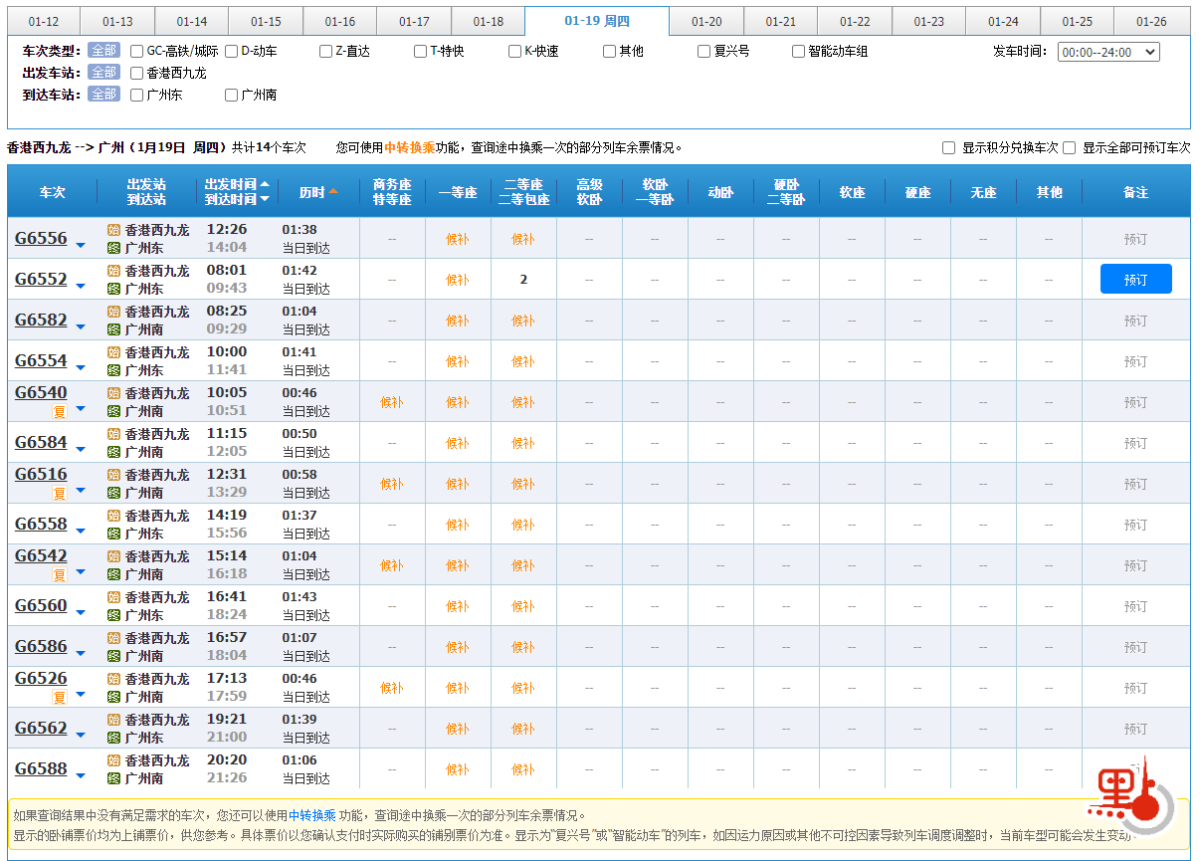This screenshot has height=861, width=1200.
Task: Click the 始 origin icon in G6540 row
Action: 114,394
